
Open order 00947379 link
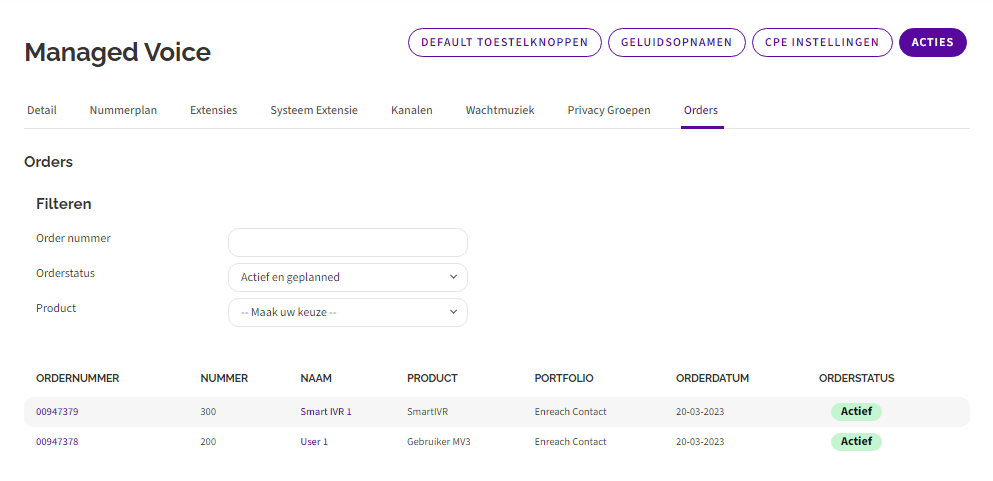57,412
